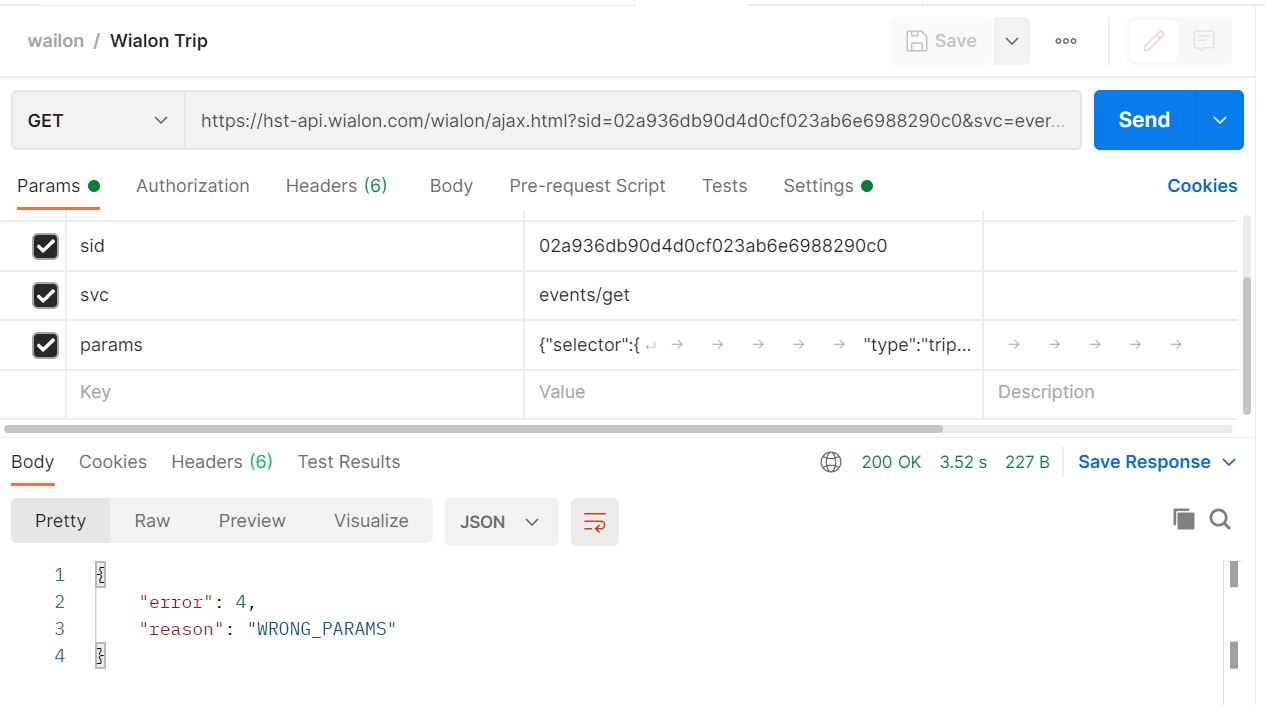Click the wrap lines icon in response
Image resolution: width=1265 pixels, height=705 pixels.
595,522
